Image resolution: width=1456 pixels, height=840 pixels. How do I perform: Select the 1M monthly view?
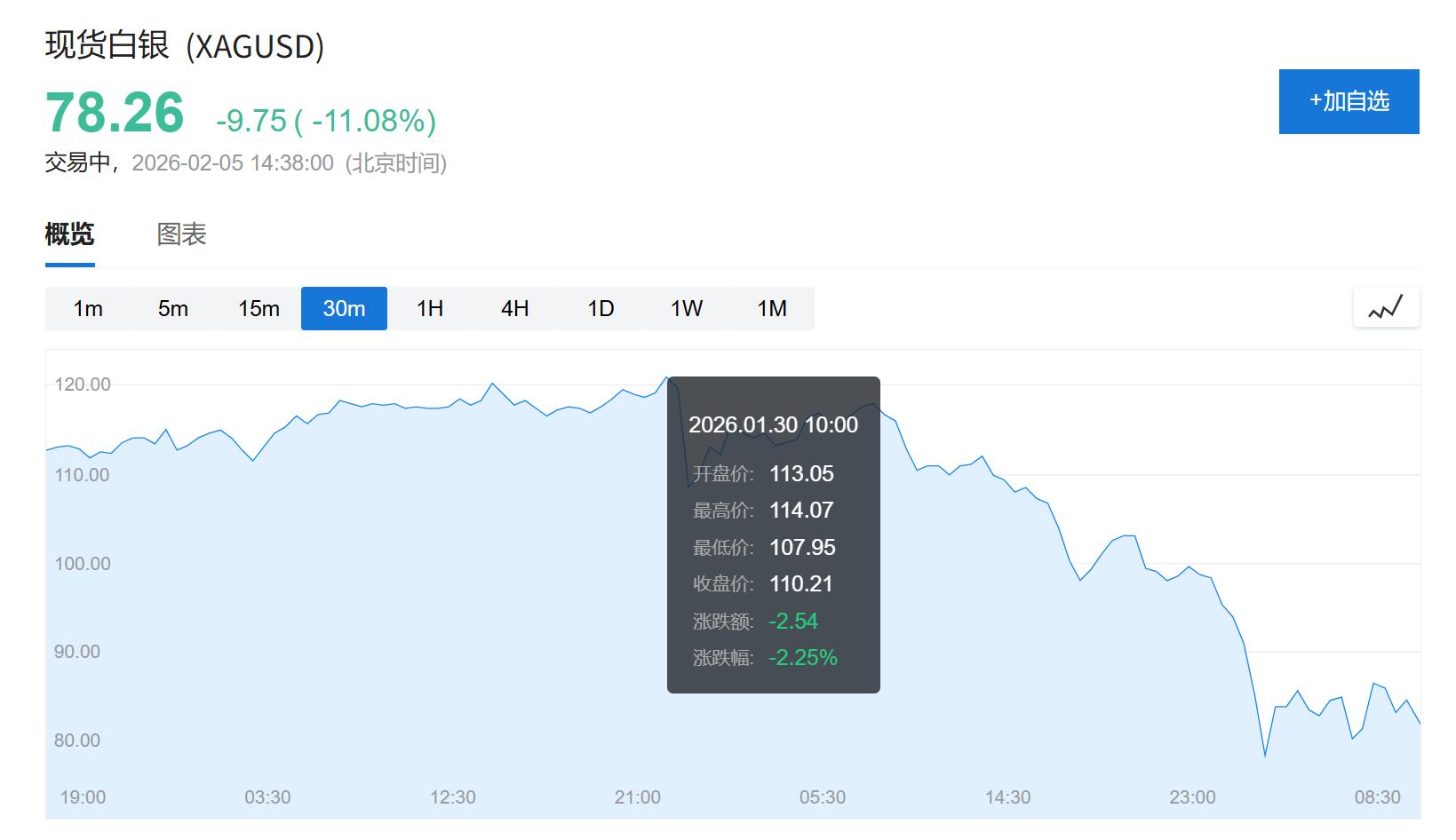pos(772,308)
